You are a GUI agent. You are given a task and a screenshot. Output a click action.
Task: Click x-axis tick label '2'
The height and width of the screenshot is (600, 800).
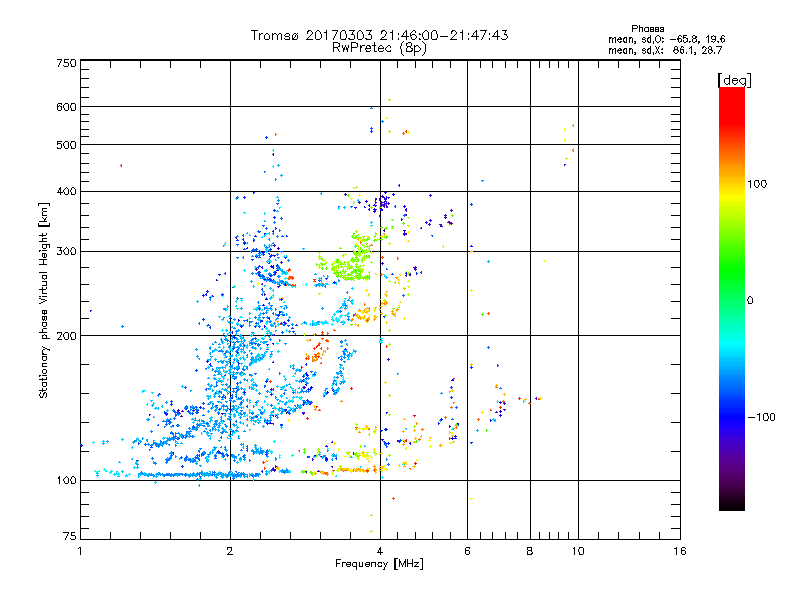pyautogui.click(x=230, y=551)
